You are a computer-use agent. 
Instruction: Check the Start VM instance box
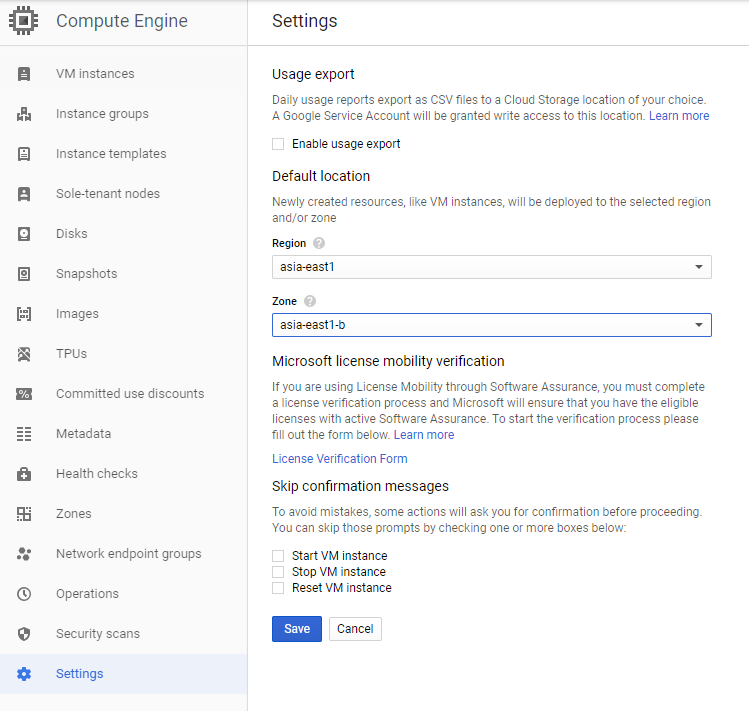pos(278,556)
